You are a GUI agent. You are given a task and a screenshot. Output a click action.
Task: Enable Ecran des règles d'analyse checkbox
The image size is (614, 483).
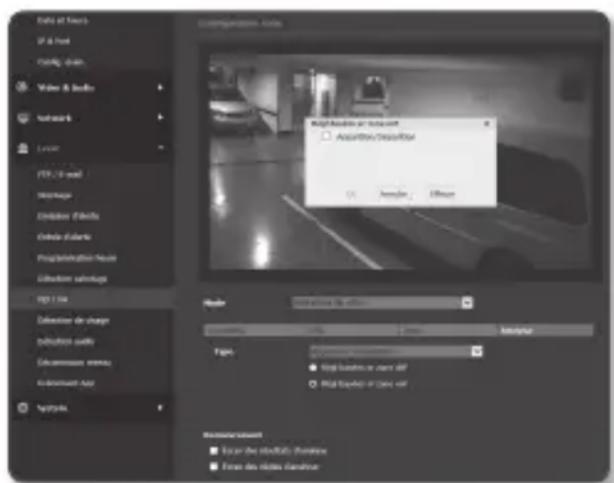click(213, 466)
